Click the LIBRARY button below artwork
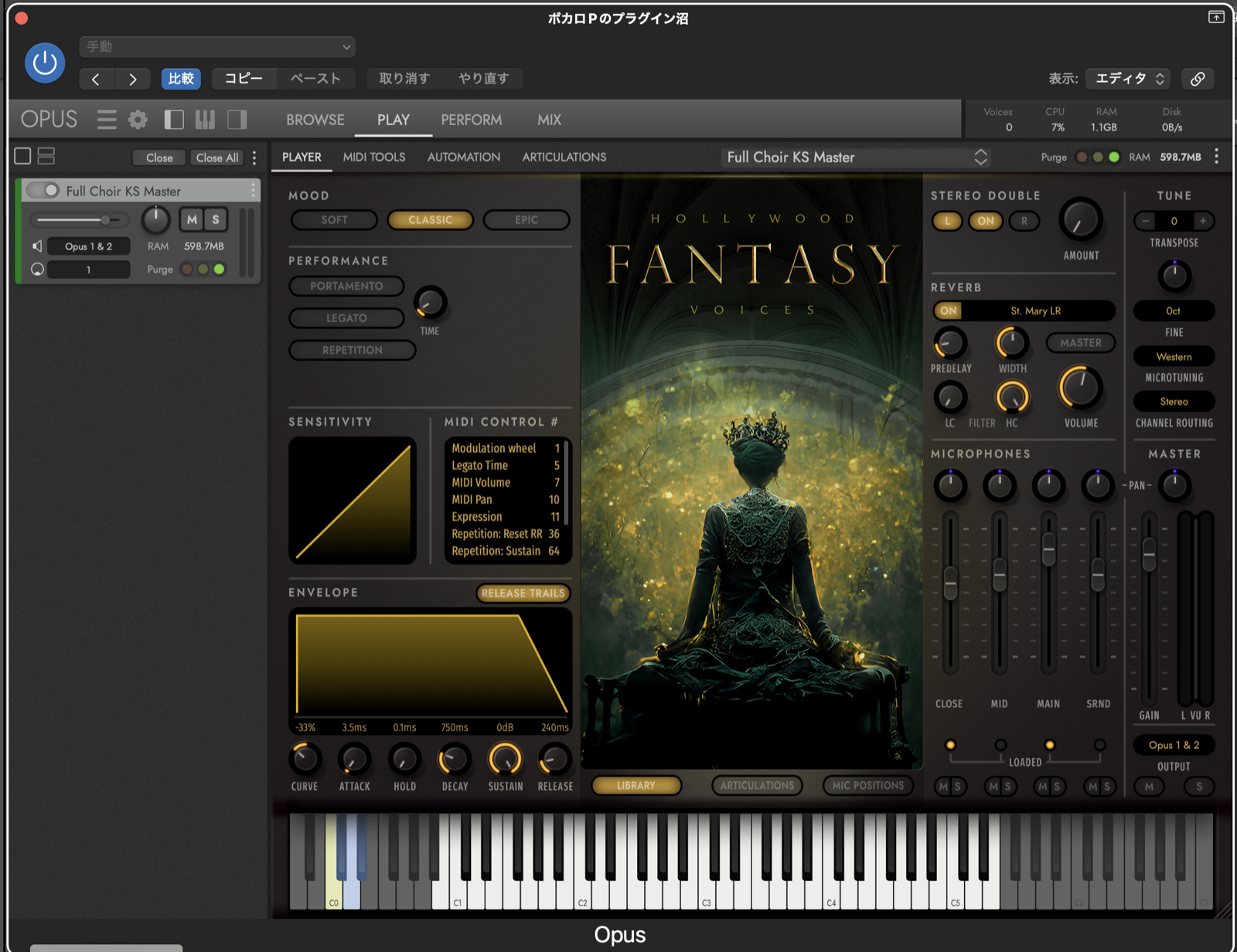Image resolution: width=1237 pixels, height=952 pixels. 636,786
